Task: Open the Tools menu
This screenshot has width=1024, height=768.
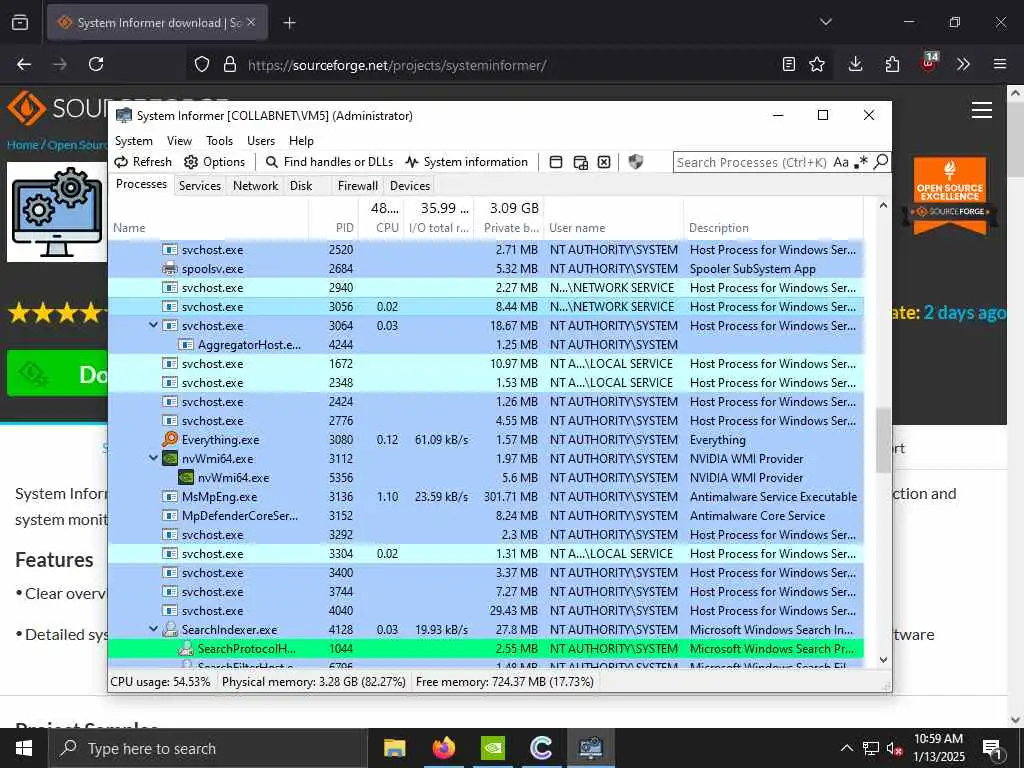Action: 219,141
